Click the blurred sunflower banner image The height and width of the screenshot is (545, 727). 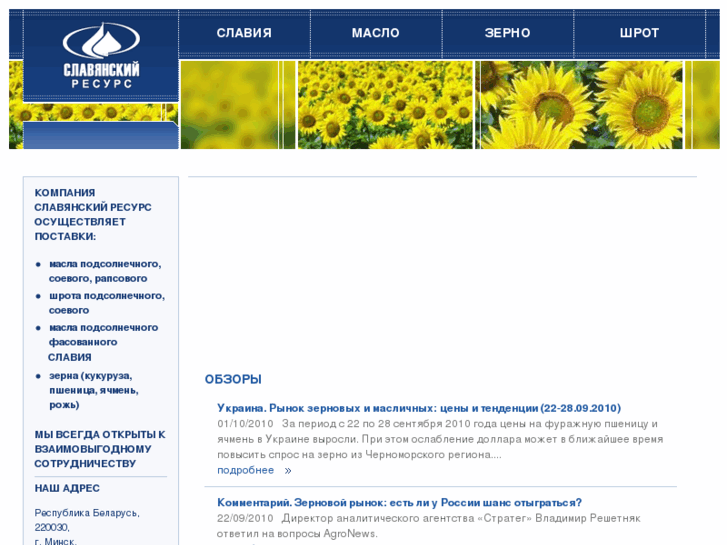point(237,105)
